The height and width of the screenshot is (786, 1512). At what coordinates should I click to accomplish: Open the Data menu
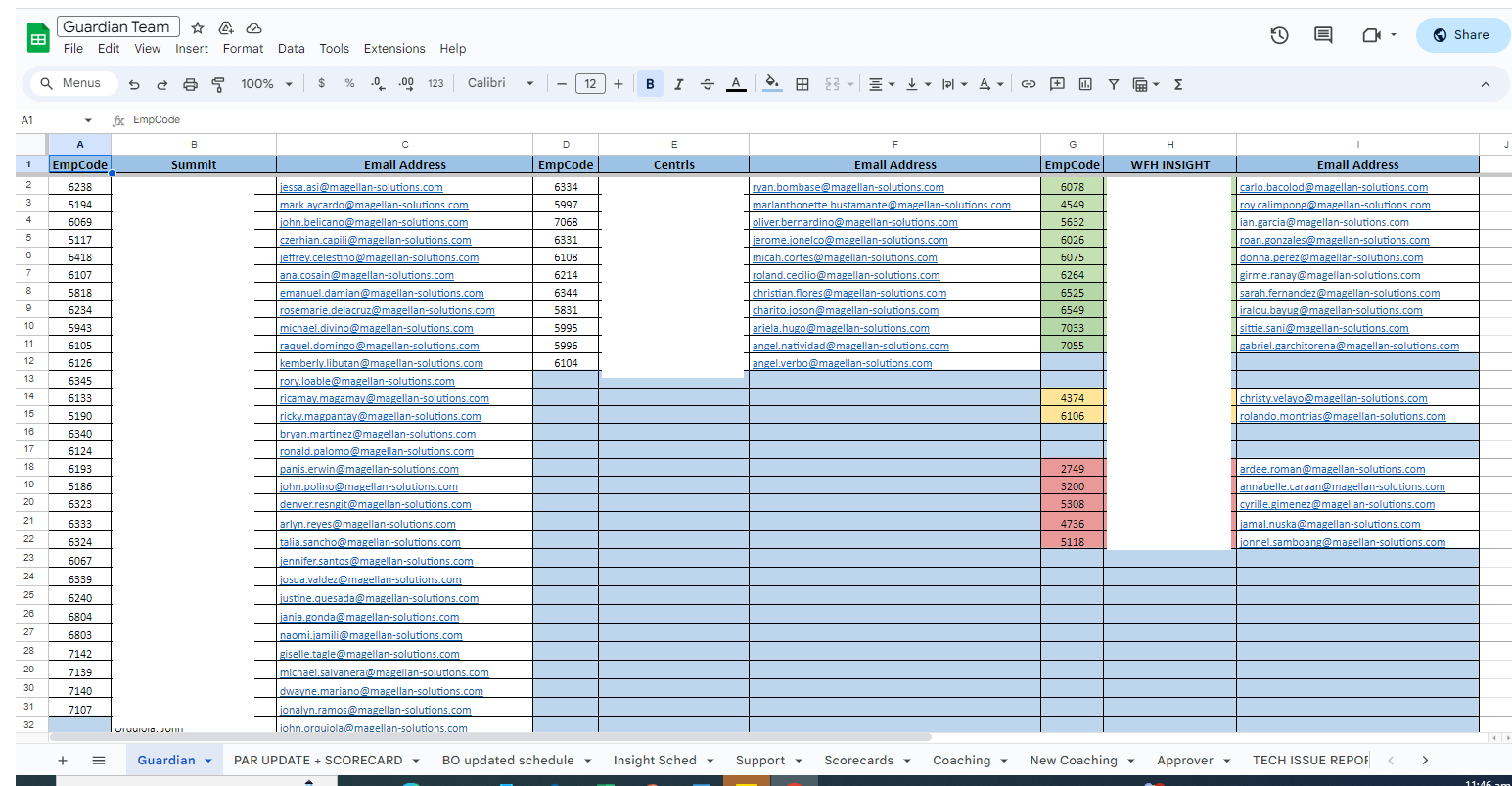292,49
